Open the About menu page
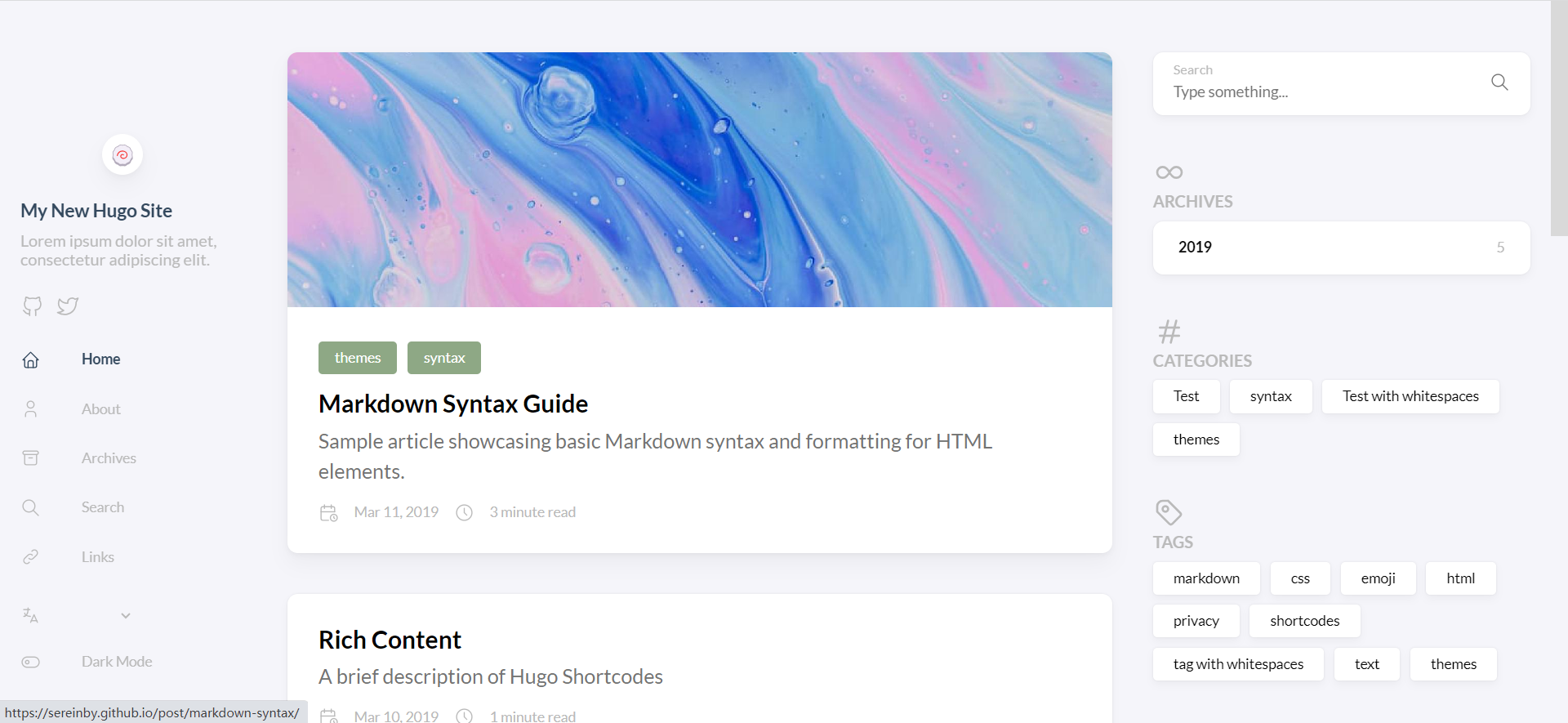This screenshot has width=1568, height=723. pos(101,409)
